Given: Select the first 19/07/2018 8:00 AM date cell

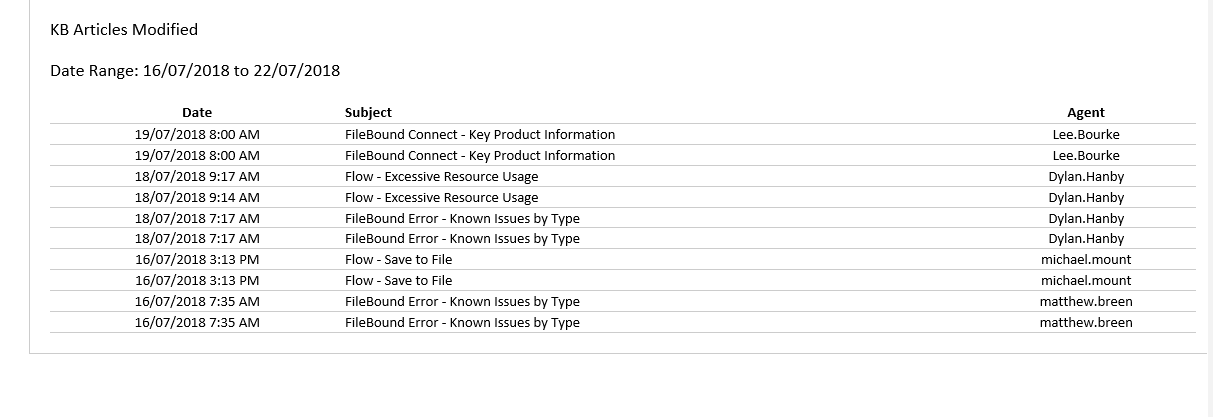Looking at the screenshot, I should point(197,134).
